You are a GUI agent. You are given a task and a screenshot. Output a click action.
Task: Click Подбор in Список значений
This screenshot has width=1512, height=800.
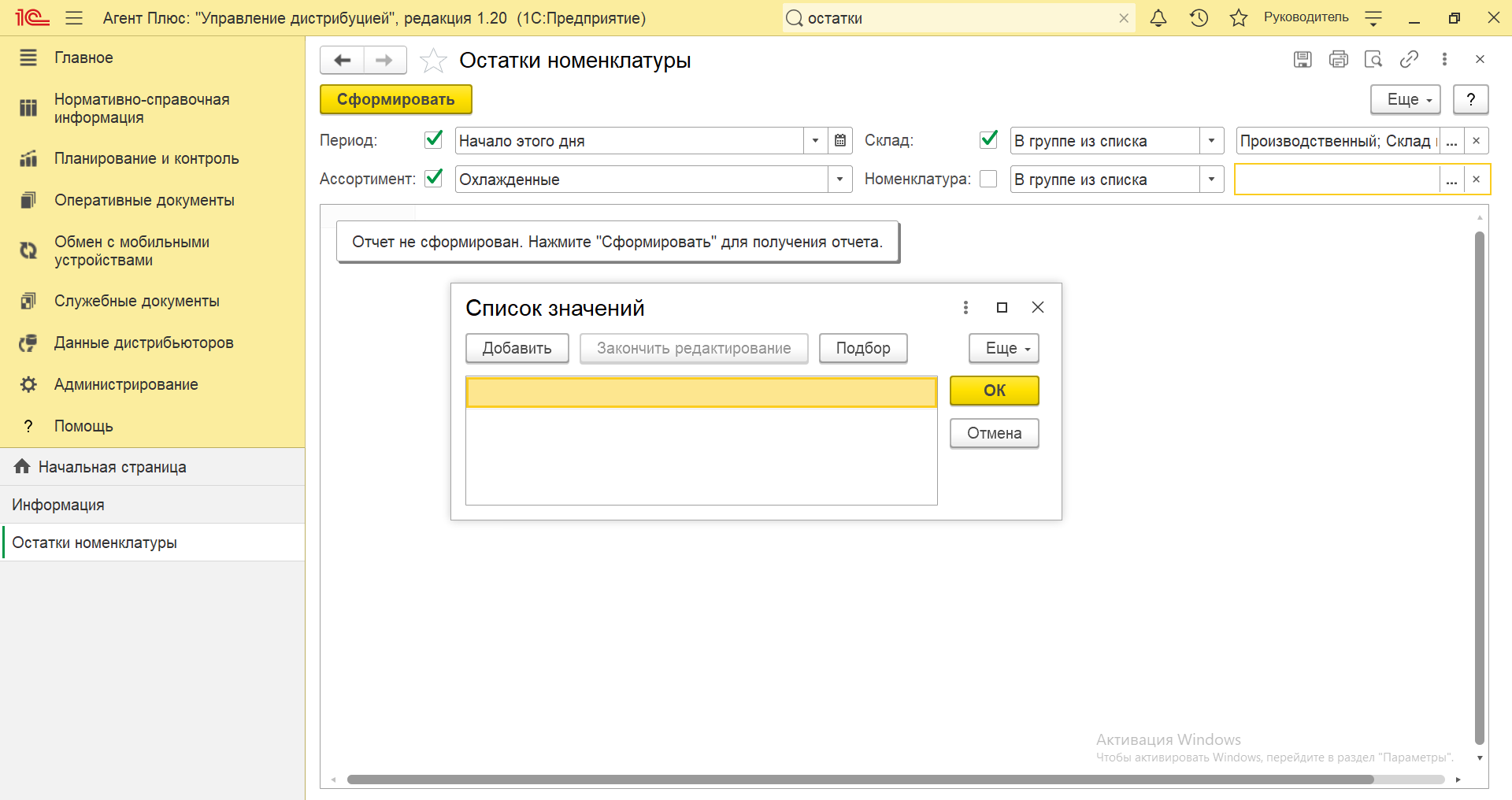(x=863, y=348)
